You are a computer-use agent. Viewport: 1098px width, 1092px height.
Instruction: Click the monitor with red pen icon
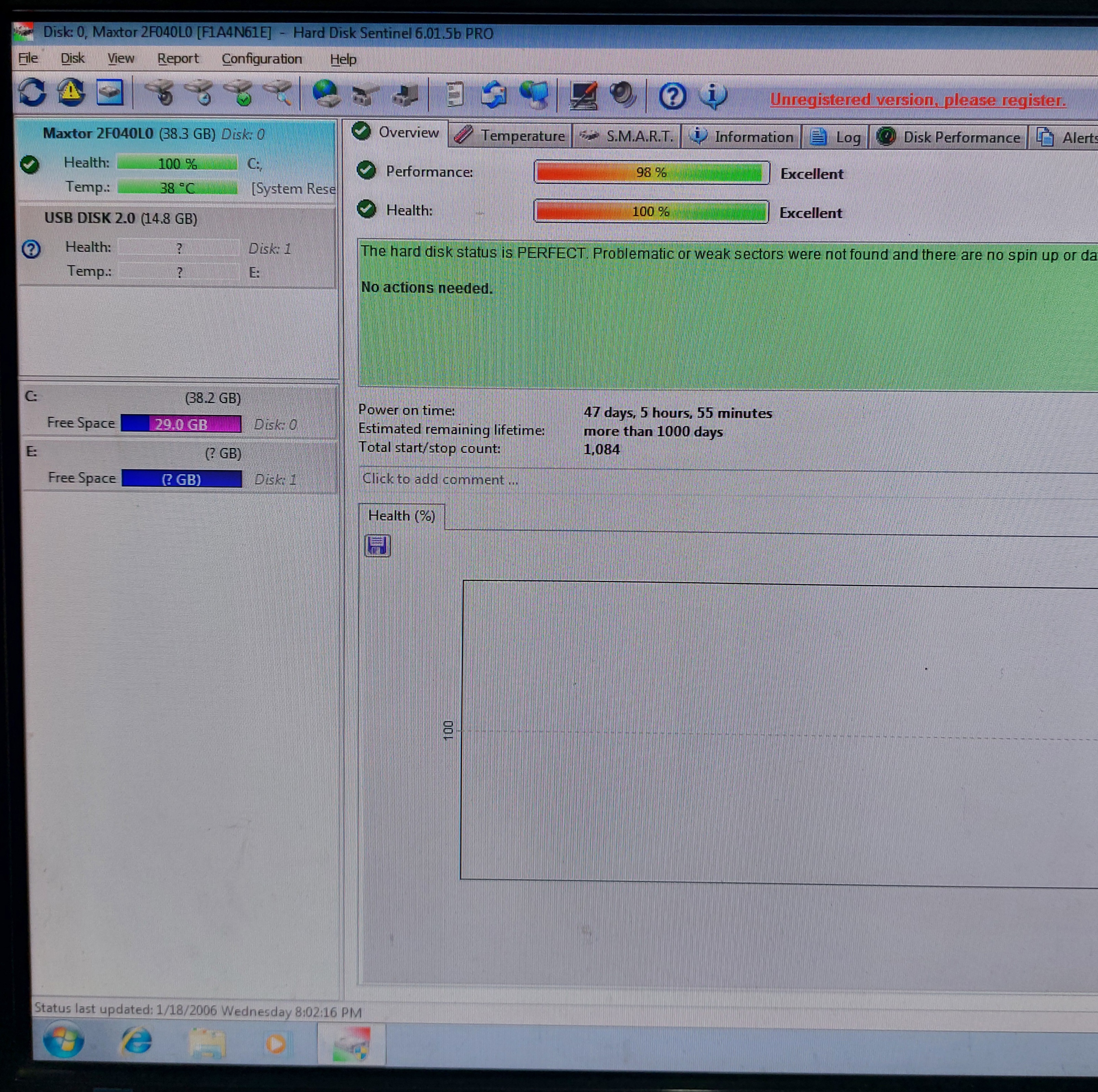click(x=584, y=95)
